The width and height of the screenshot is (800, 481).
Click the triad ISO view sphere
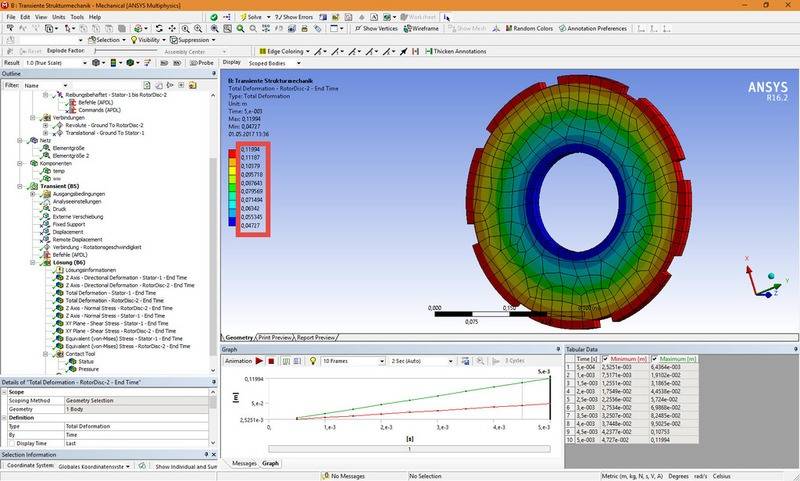[x=771, y=276]
